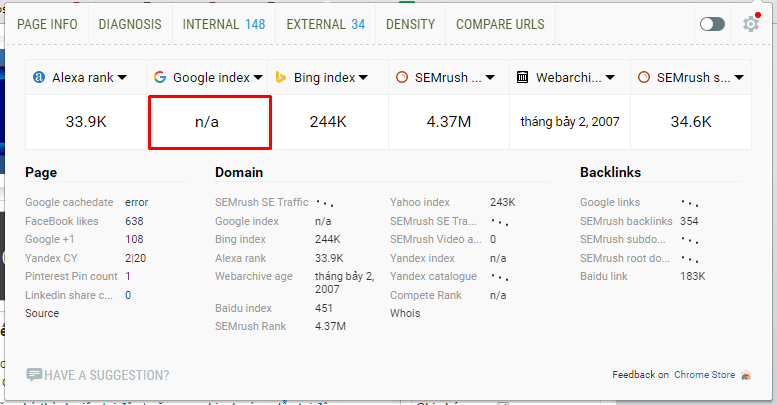The image size is (777, 405).
Task: Click the Whois link under Domain
Action: tap(405, 313)
